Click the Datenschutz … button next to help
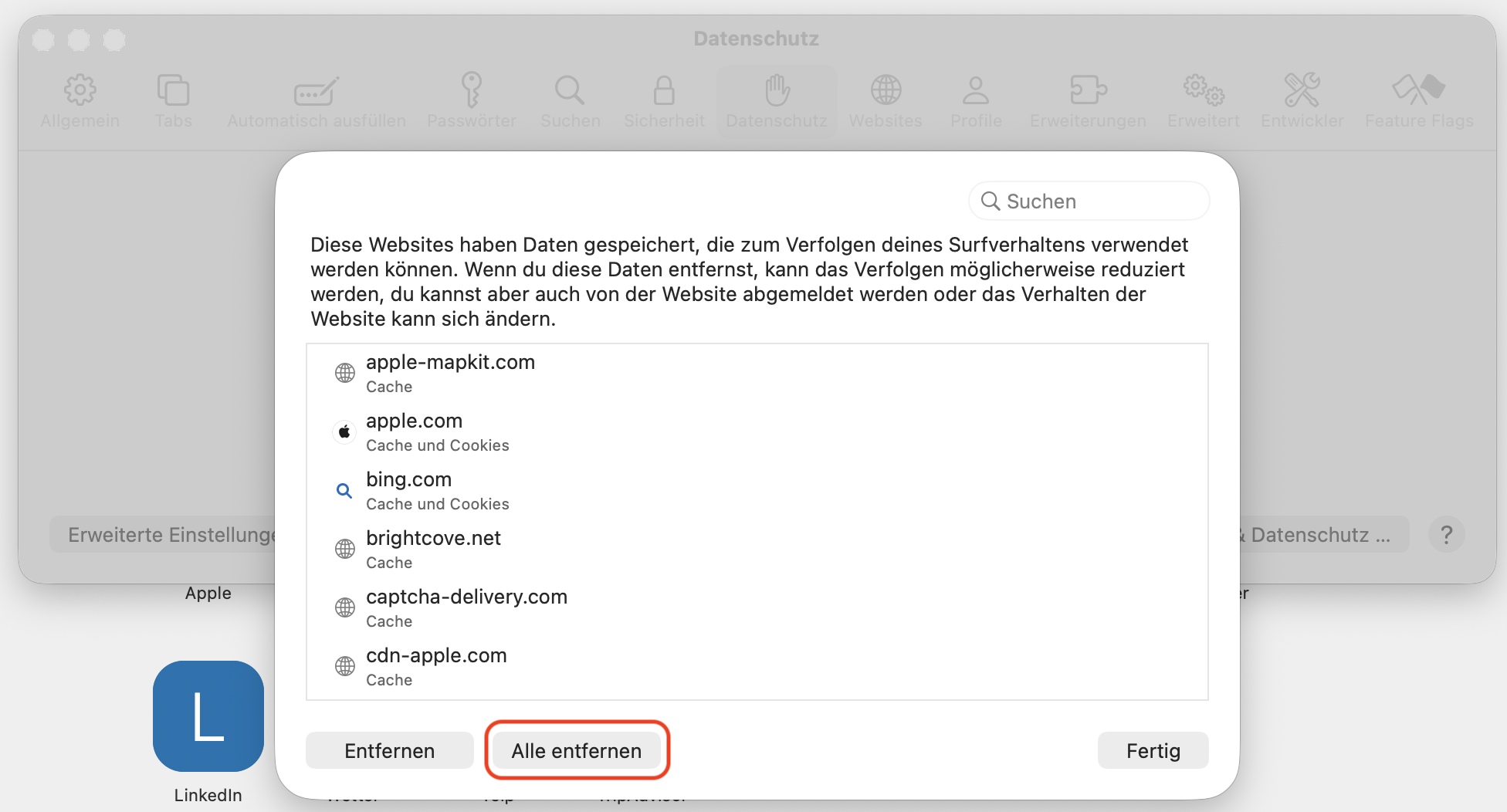This screenshot has height=812, width=1507. (x=1325, y=534)
